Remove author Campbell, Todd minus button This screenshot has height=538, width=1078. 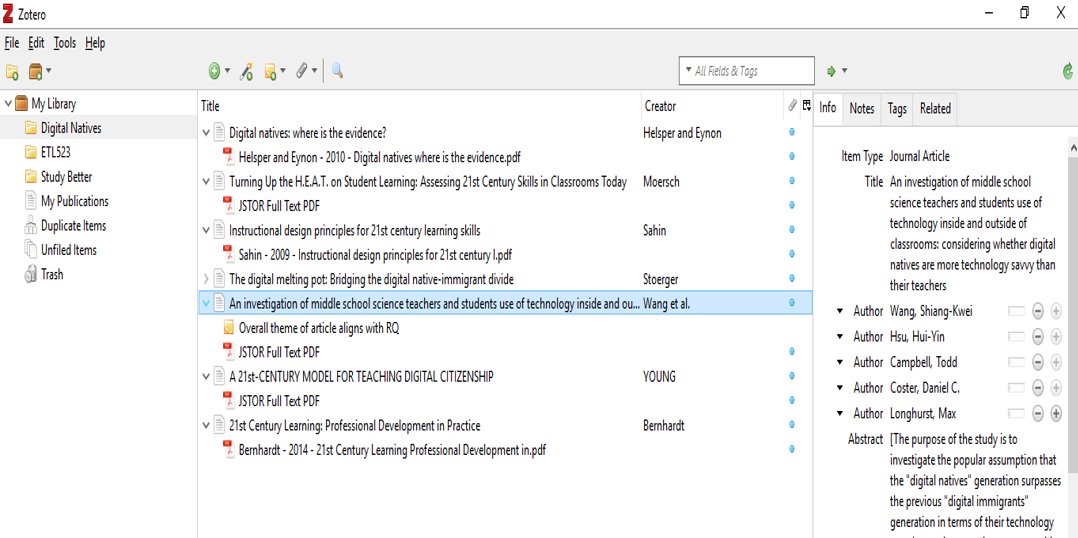tap(1037, 362)
